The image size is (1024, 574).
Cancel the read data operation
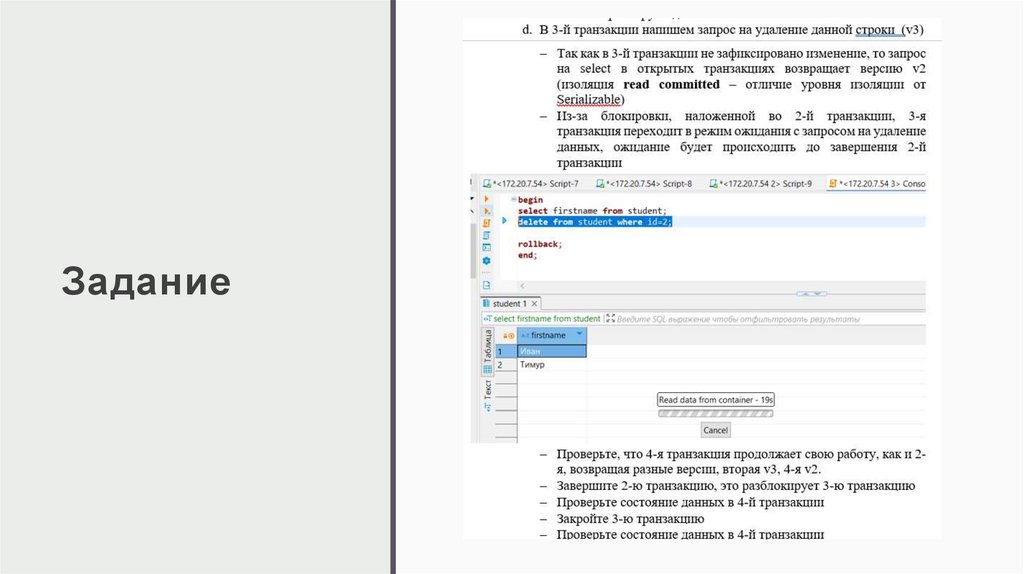click(715, 430)
